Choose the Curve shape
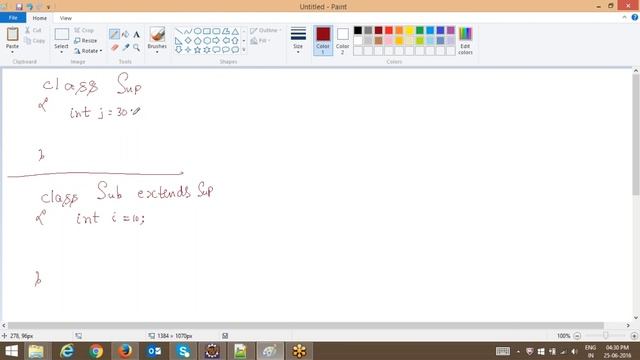The image size is (640, 360). coord(188,31)
